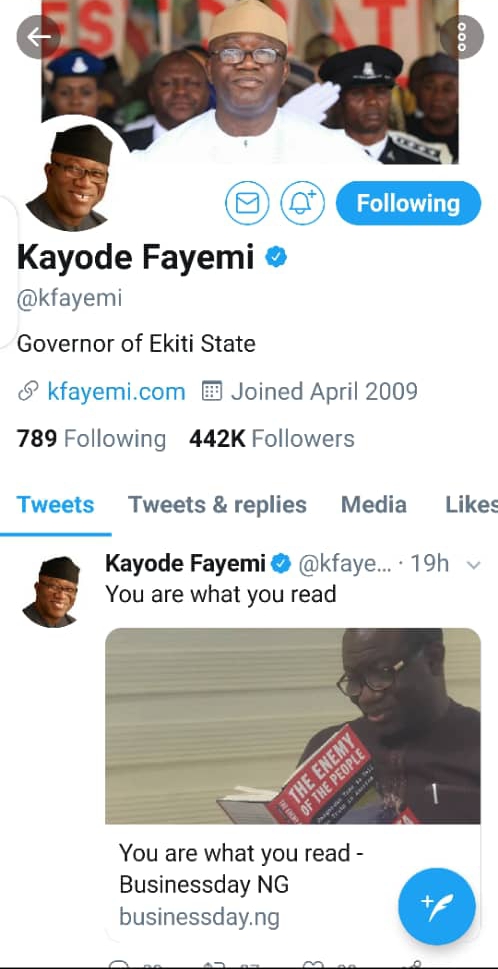Image resolution: width=498 pixels, height=969 pixels.
Task: Open the Media tab
Action: tap(374, 505)
